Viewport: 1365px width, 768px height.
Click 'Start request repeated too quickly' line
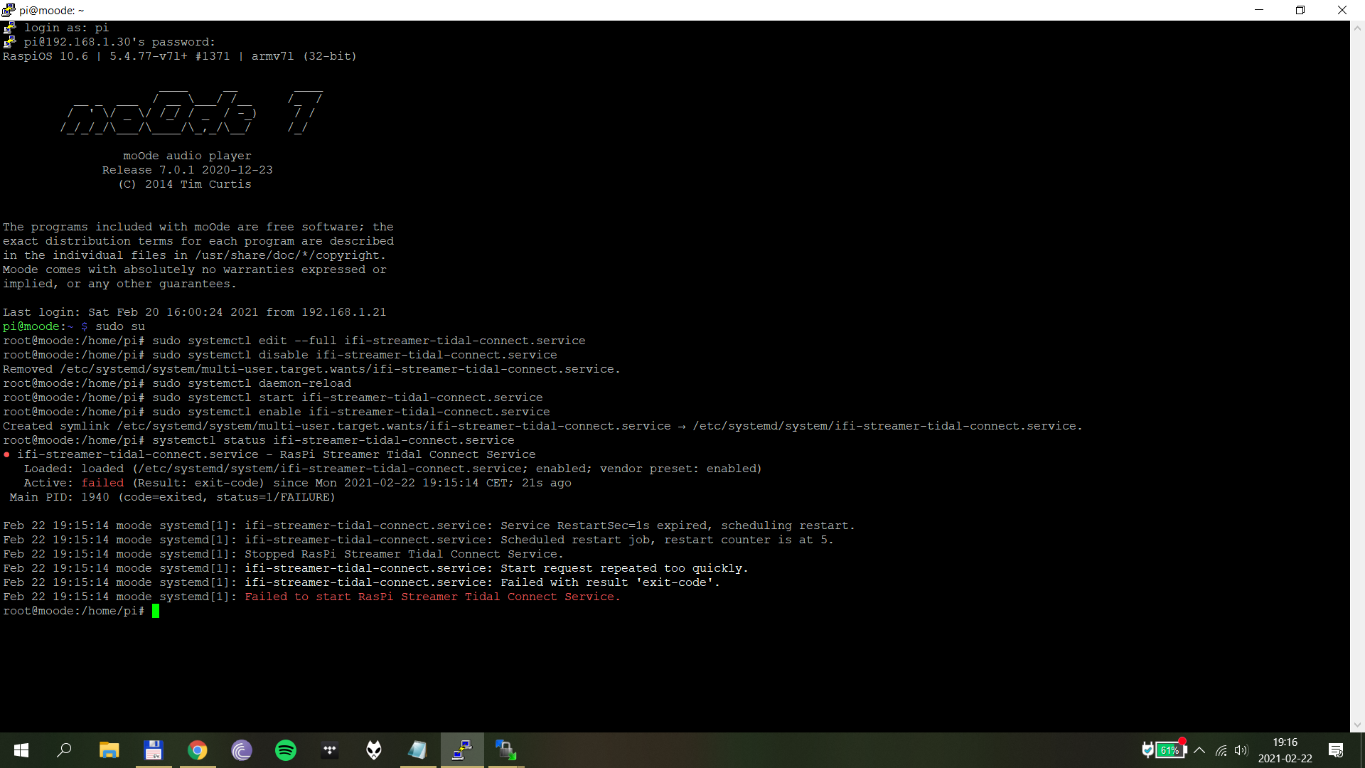click(376, 568)
